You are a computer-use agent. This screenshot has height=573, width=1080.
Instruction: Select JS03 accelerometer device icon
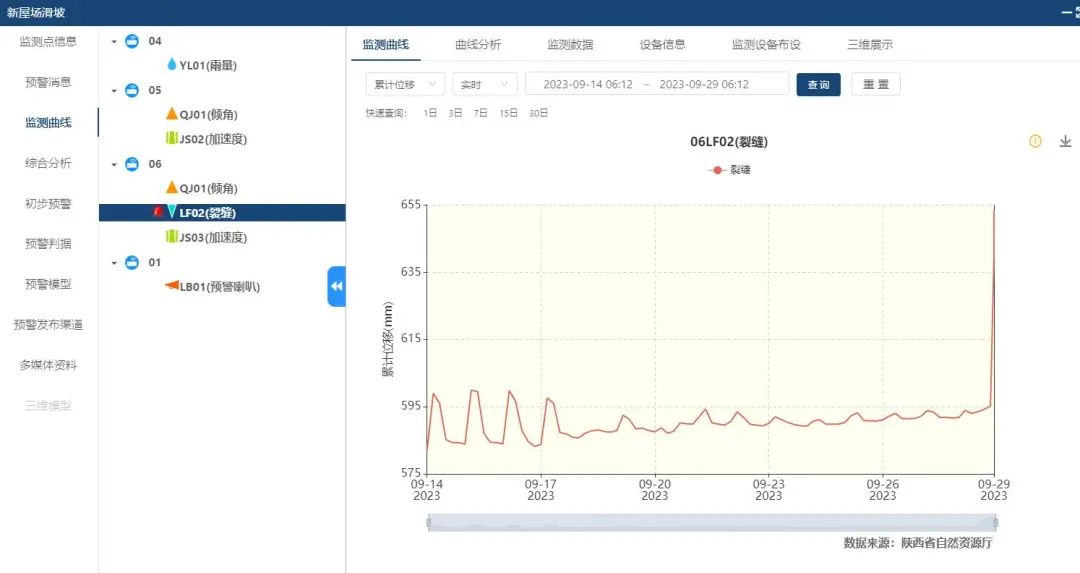point(172,237)
